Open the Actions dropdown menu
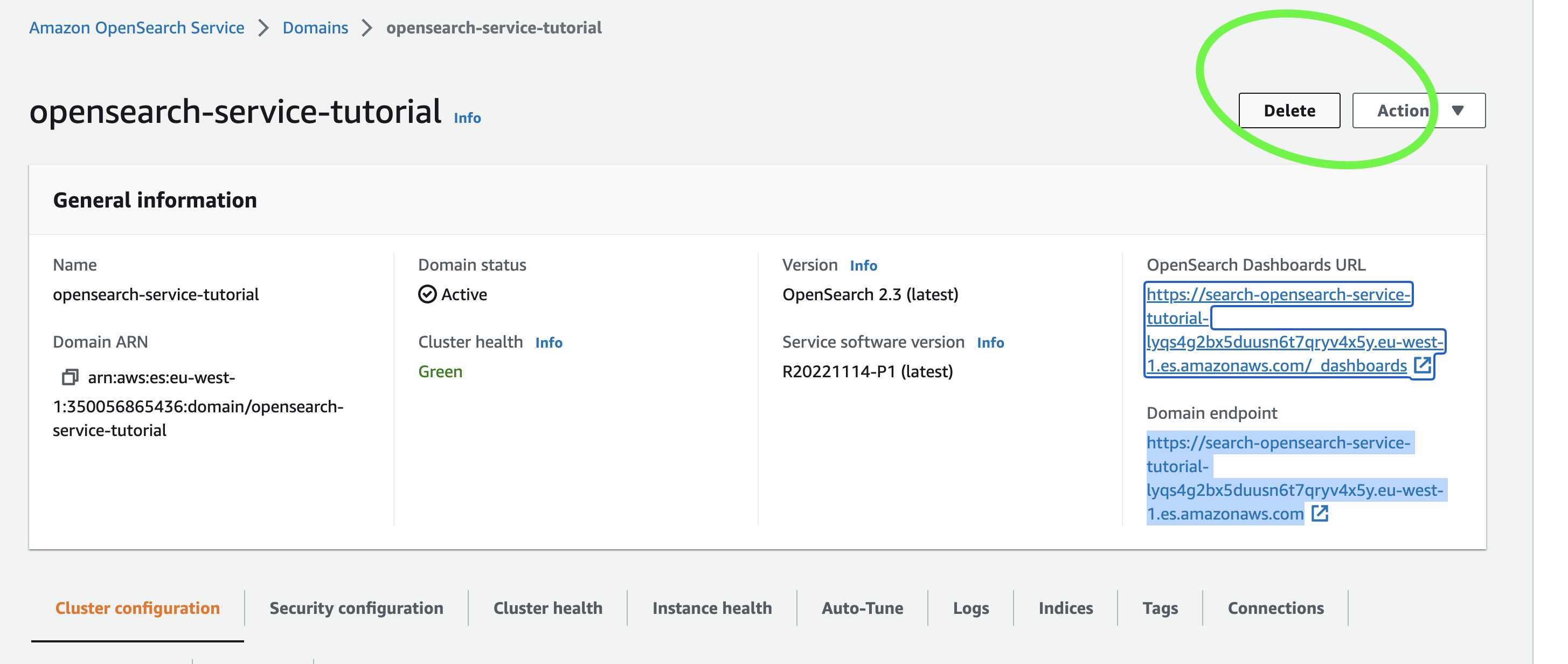 (x=1403, y=111)
